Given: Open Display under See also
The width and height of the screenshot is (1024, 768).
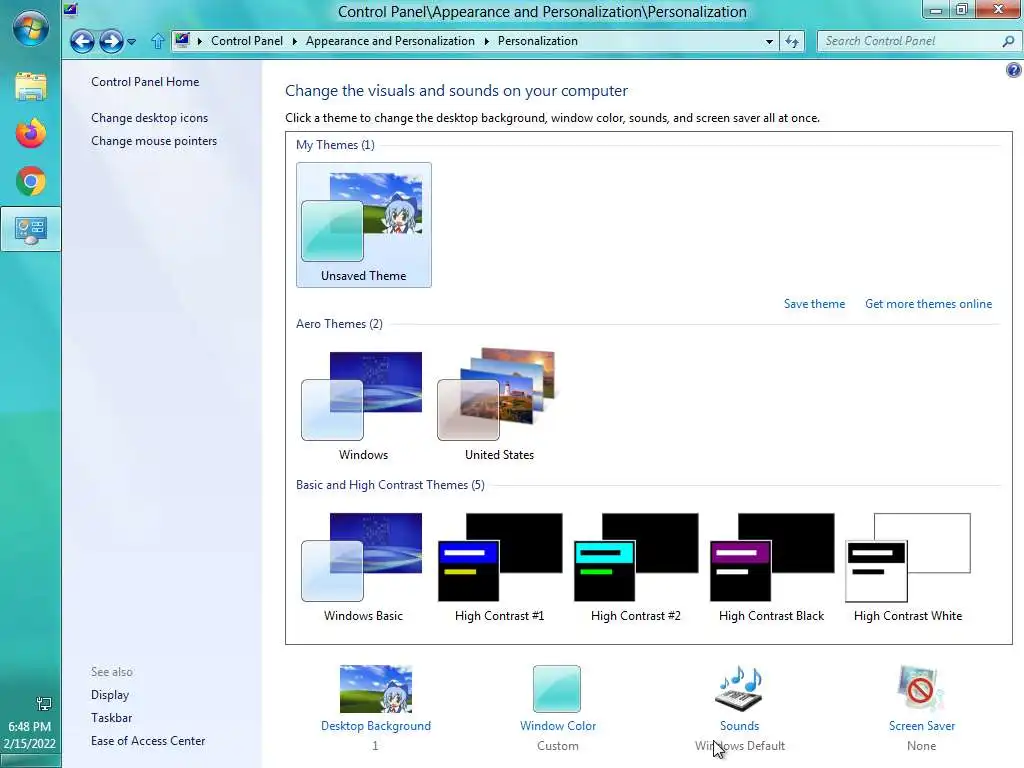Looking at the screenshot, I should coord(110,695).
